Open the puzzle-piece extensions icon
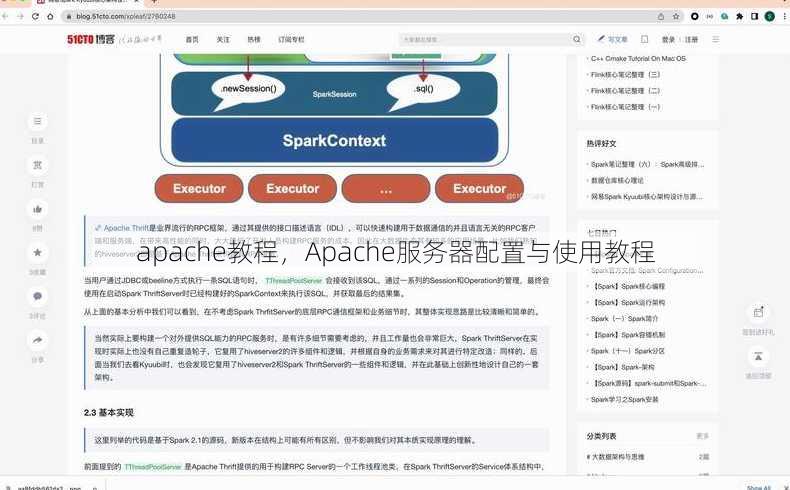Viewport: 790px width, 490px height. coord(739,16)
